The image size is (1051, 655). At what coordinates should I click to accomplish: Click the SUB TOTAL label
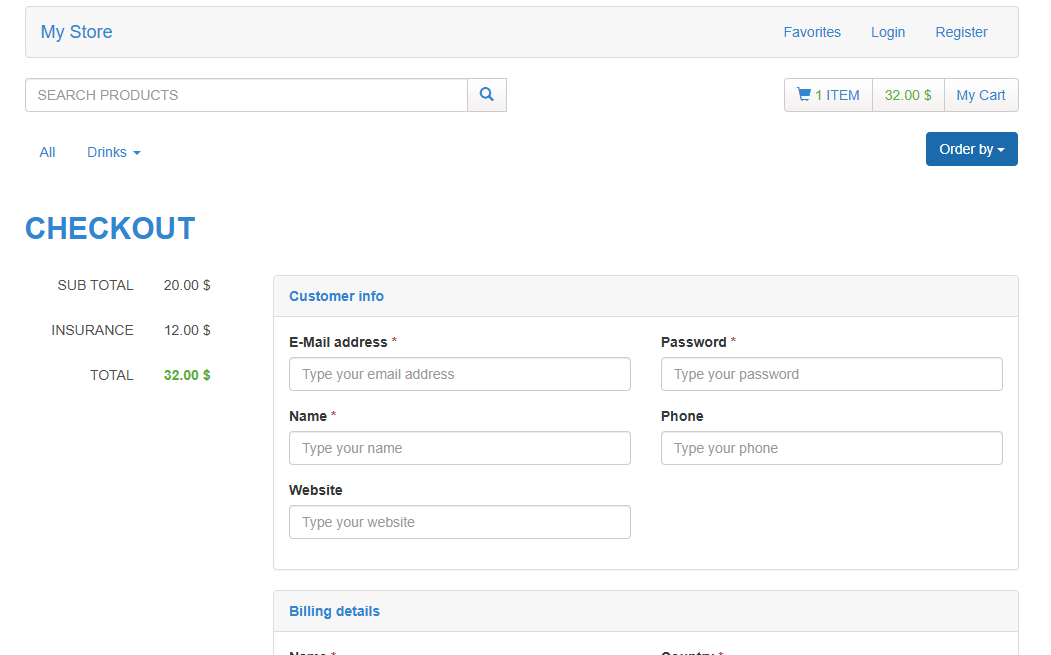point(95,286)
